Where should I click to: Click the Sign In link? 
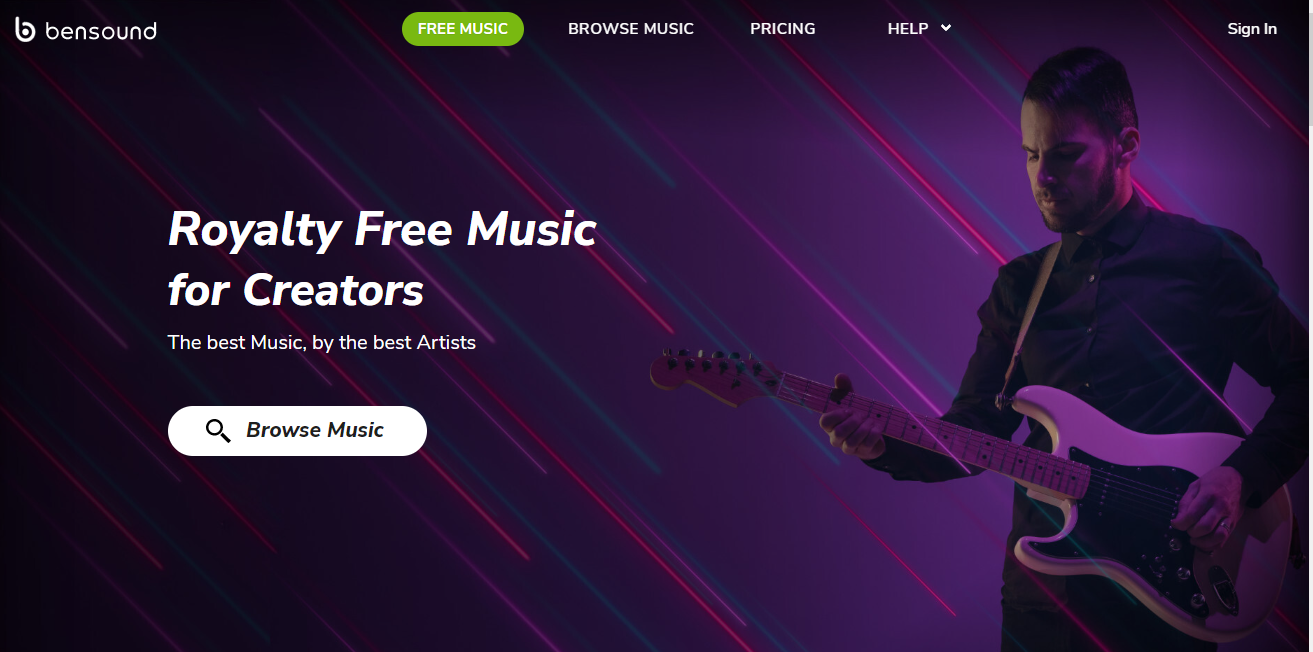click(x=1252, y=29)
